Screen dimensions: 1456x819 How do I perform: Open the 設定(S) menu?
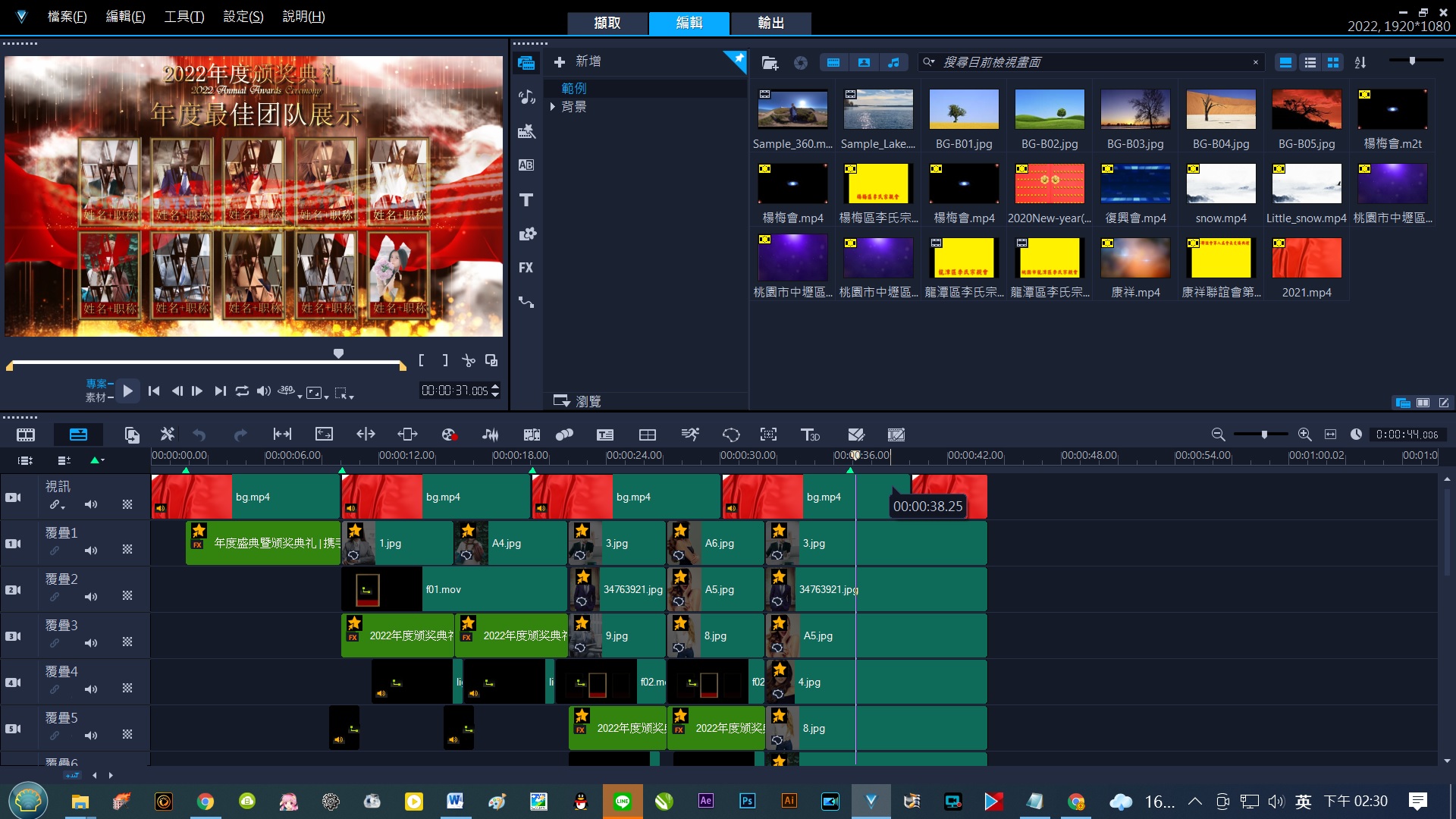[243, 17]
